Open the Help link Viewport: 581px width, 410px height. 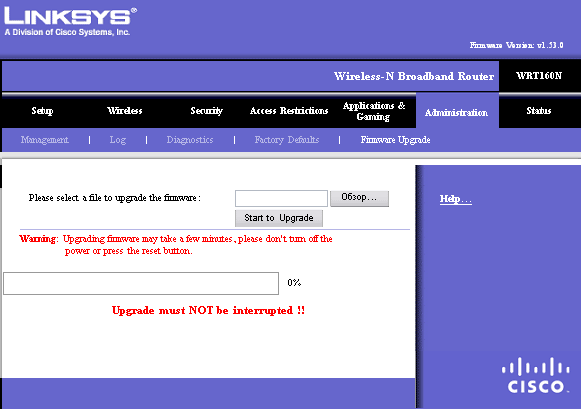tap(456, 199)
